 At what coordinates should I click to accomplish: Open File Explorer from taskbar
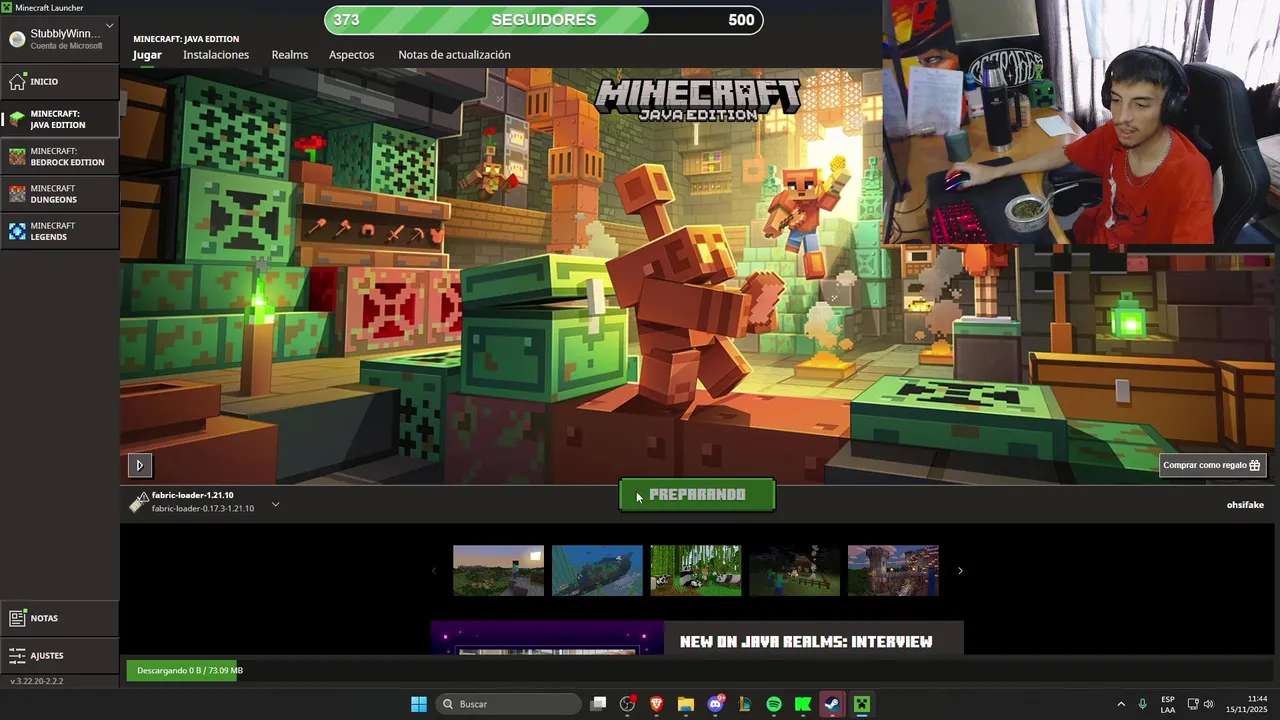pos(686,704)
